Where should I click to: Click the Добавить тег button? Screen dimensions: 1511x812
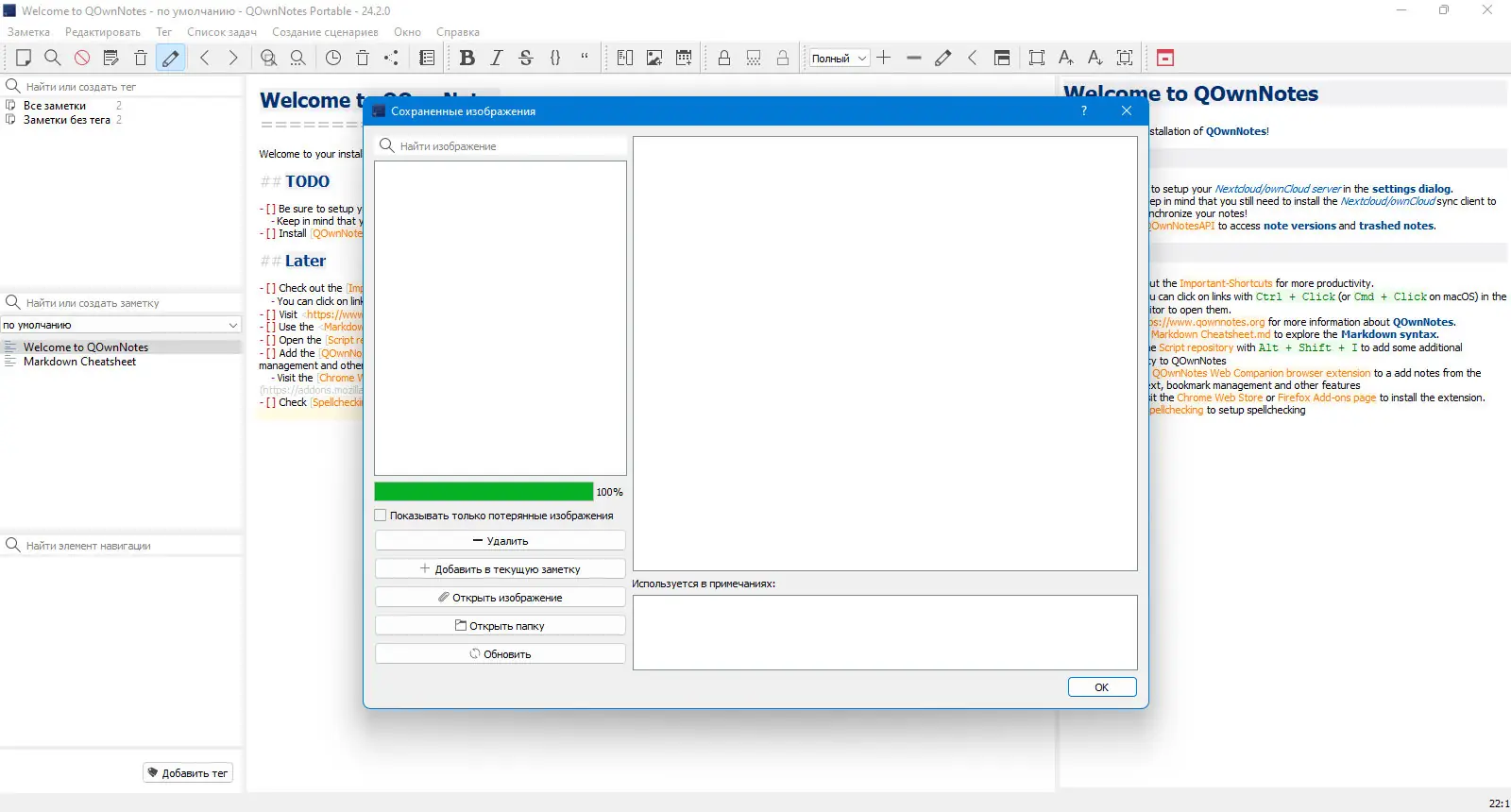coord(187,773)
